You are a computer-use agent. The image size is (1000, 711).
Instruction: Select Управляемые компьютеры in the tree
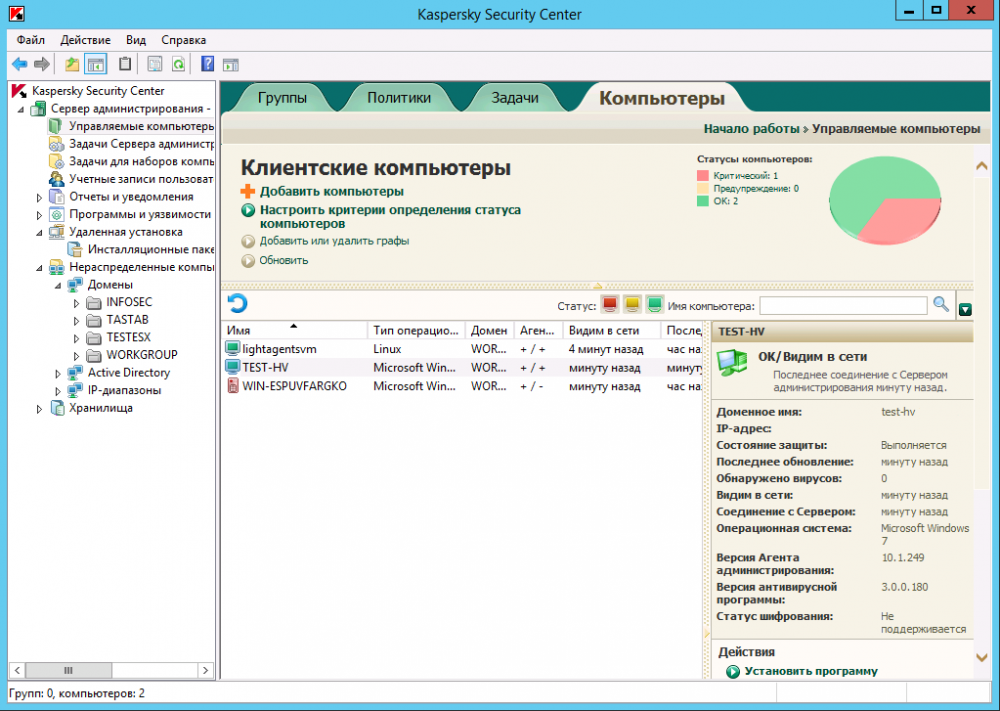[x=141, y=126]
